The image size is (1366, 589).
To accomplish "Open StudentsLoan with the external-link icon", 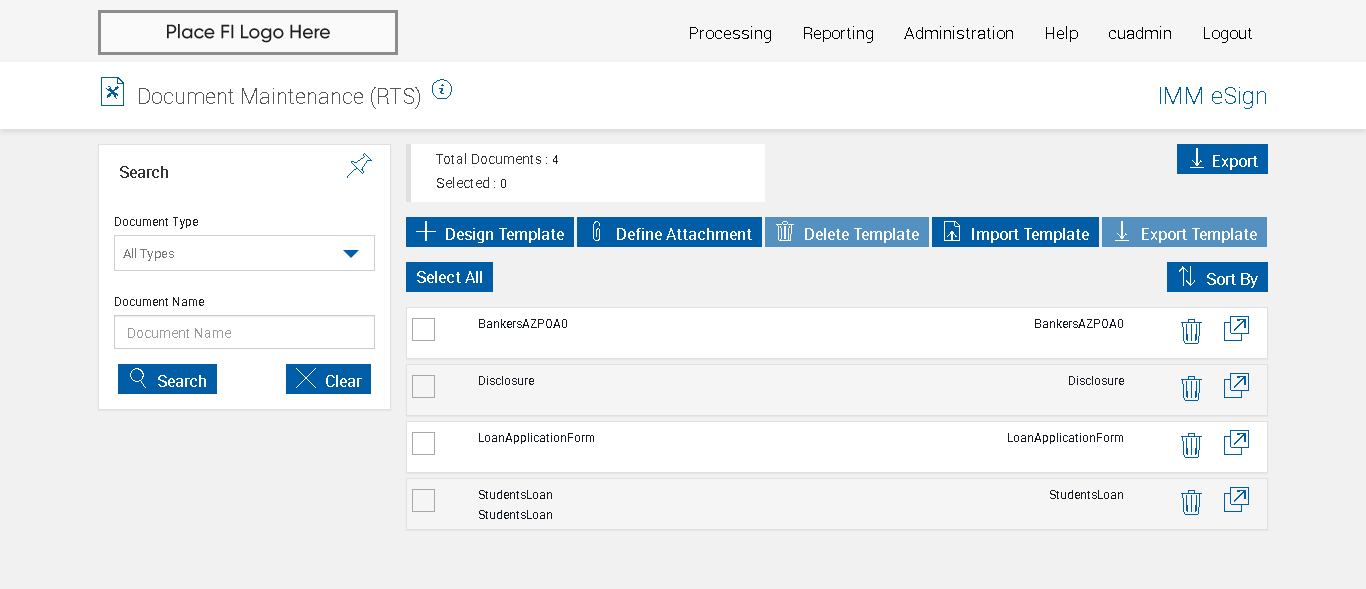I will tap(1236, 500).
